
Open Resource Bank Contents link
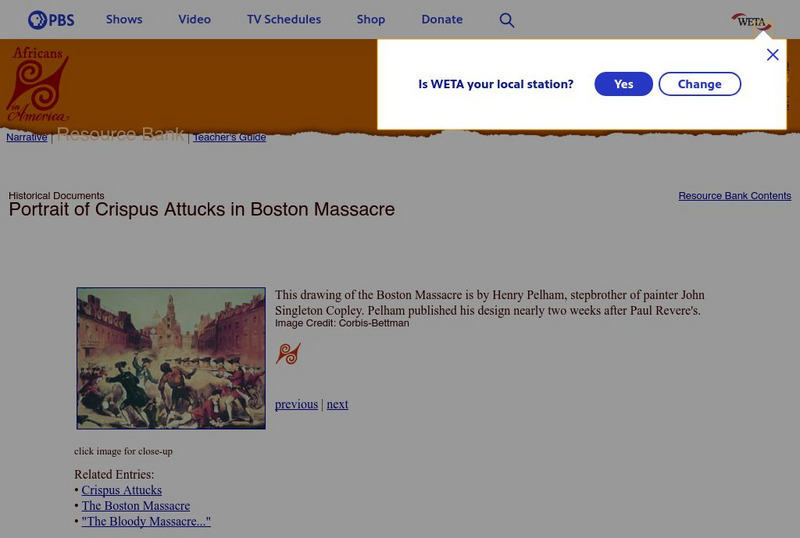735,195
